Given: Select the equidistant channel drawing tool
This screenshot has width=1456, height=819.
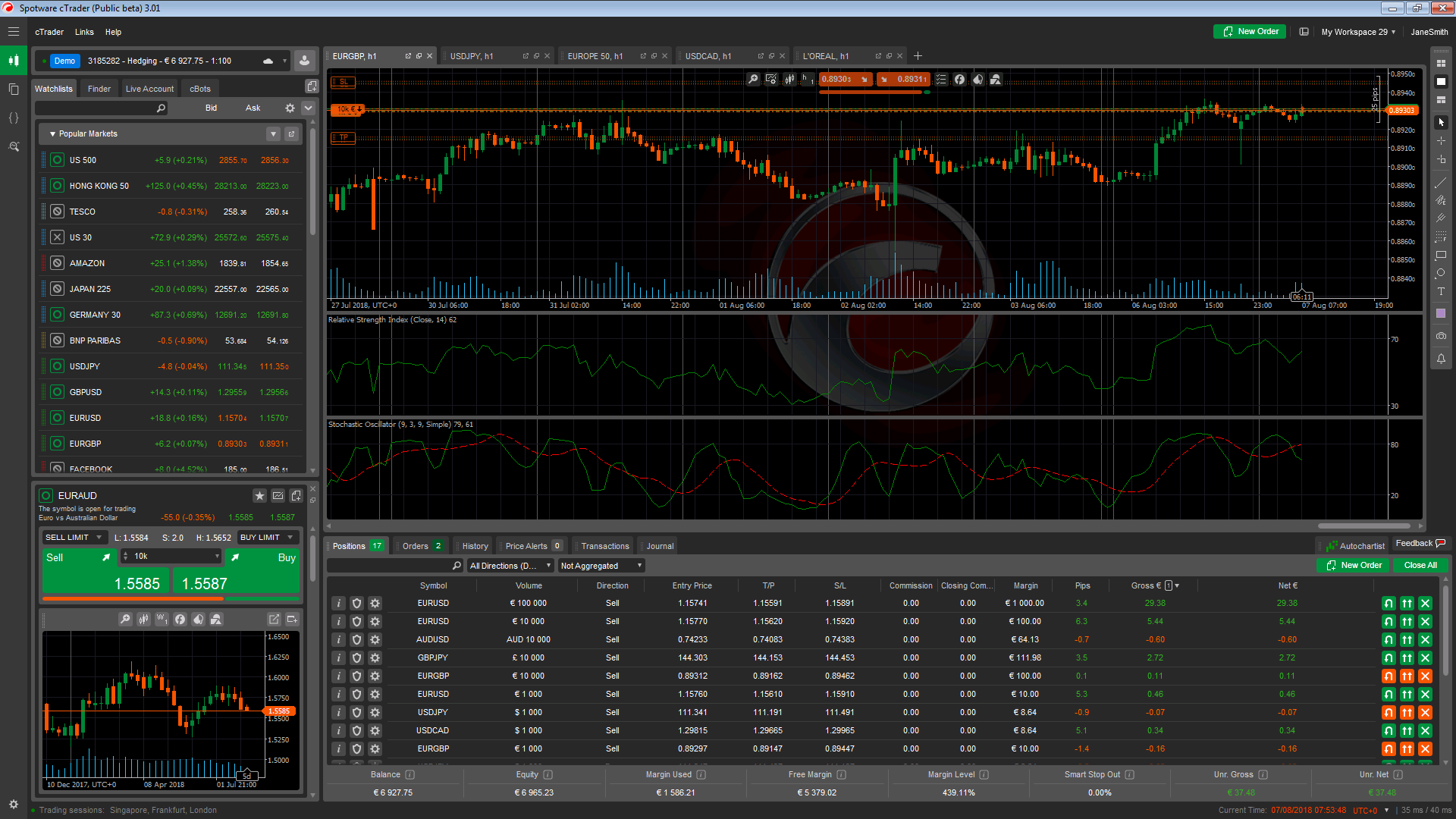Looking at the screenshot, I should (x=1441, y=200).
